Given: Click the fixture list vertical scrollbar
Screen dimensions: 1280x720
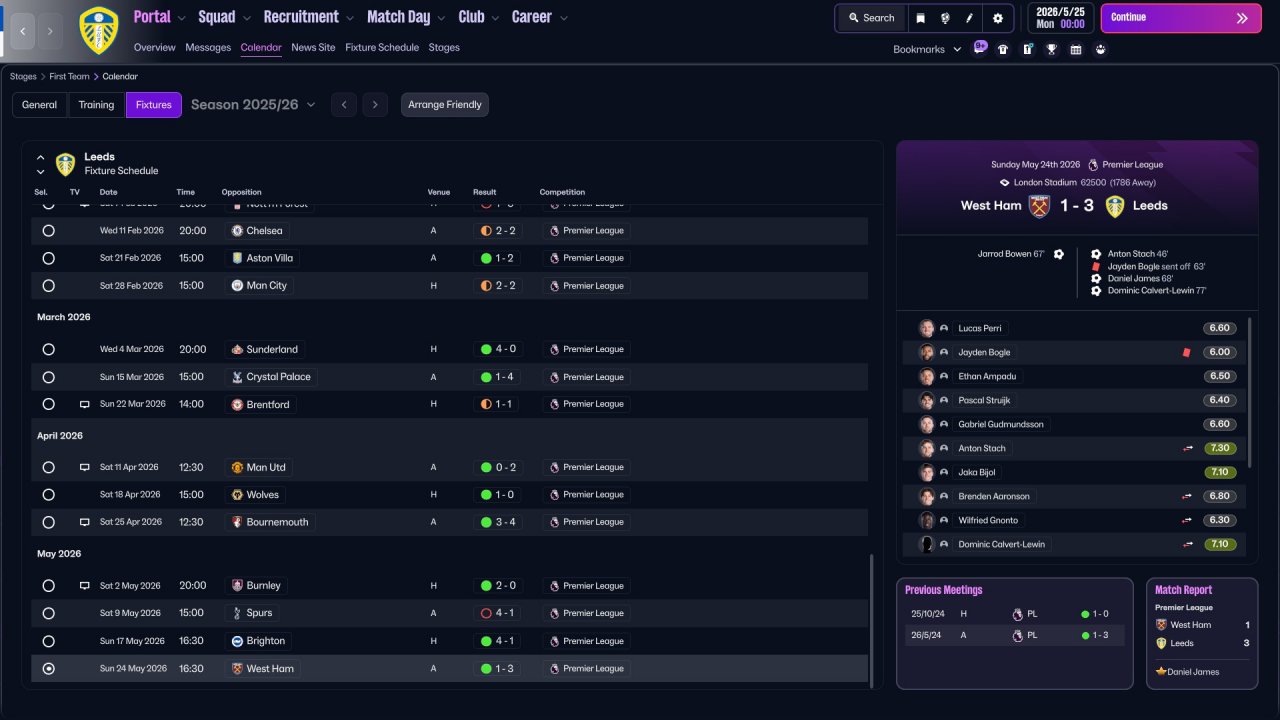Looking at the screenshot, I should click(872, 620).
